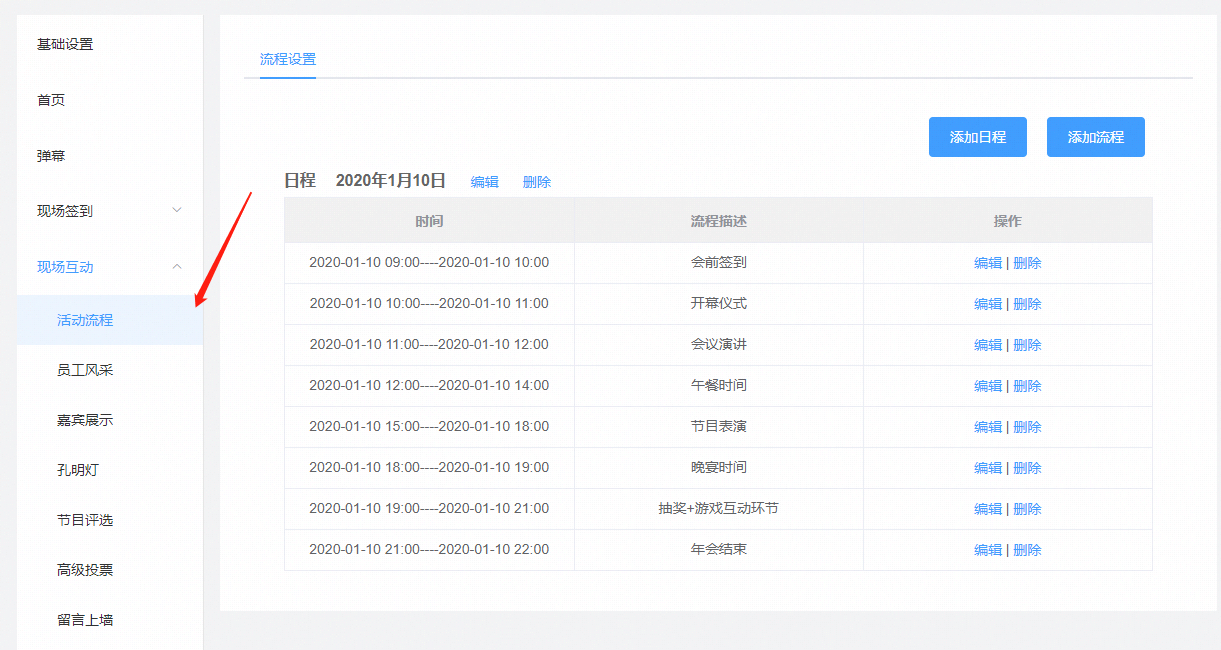The height and width of the screenshot is (650, 1221).
Task: Edit the 开幕仪式 row
Action: pyautogui.click(x=988, y=304)
